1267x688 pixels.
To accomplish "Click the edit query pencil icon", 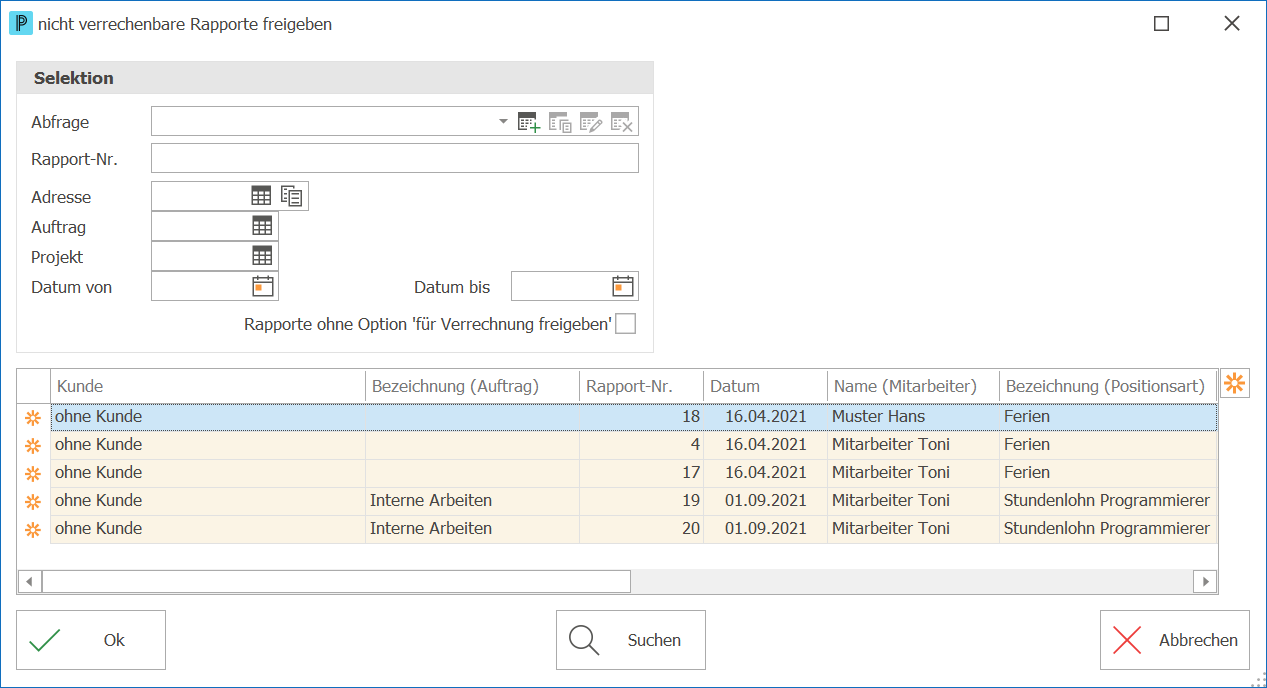I will pos(591,123).
